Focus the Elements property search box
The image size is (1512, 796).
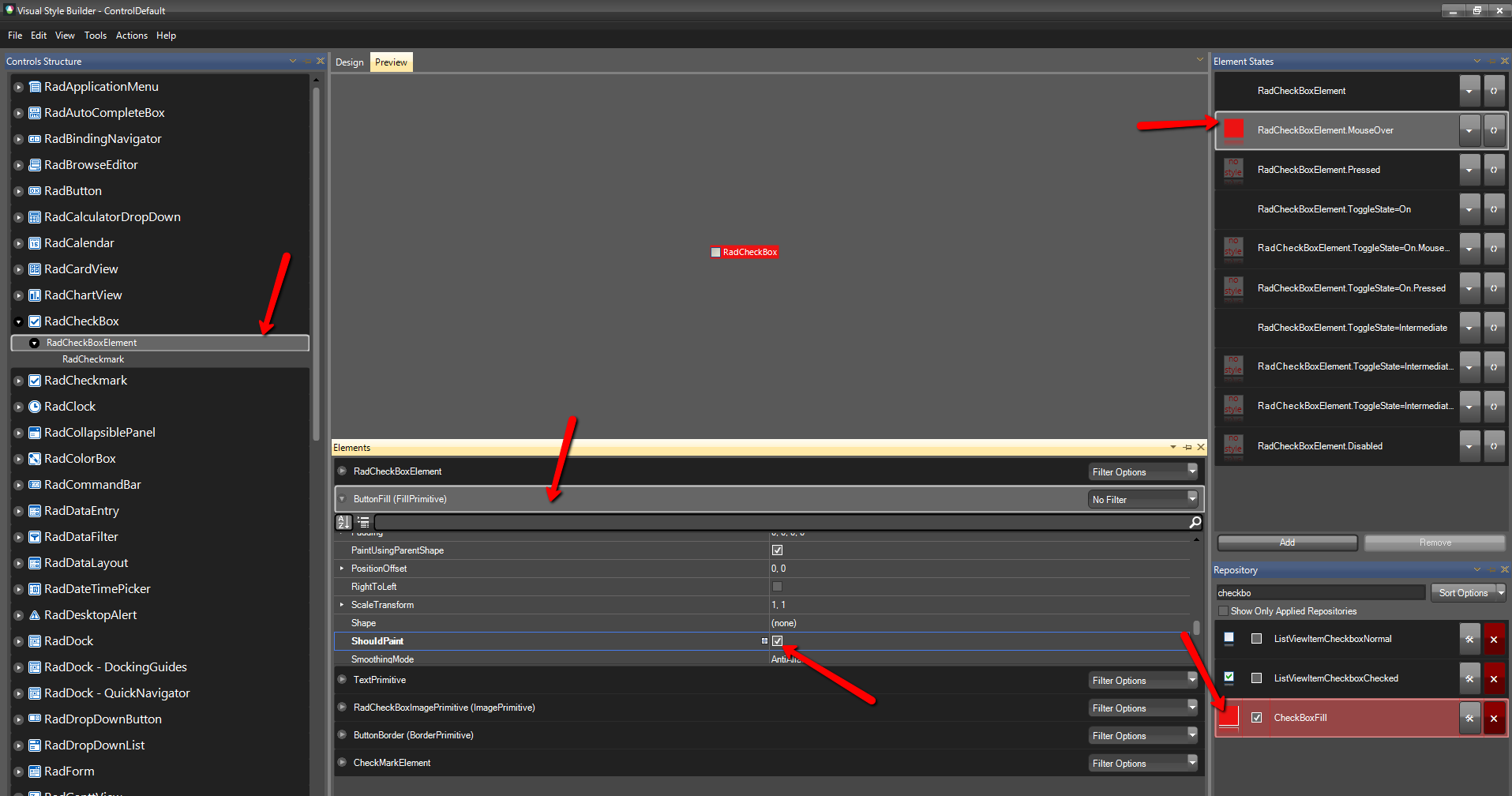[x=782, y=522]
